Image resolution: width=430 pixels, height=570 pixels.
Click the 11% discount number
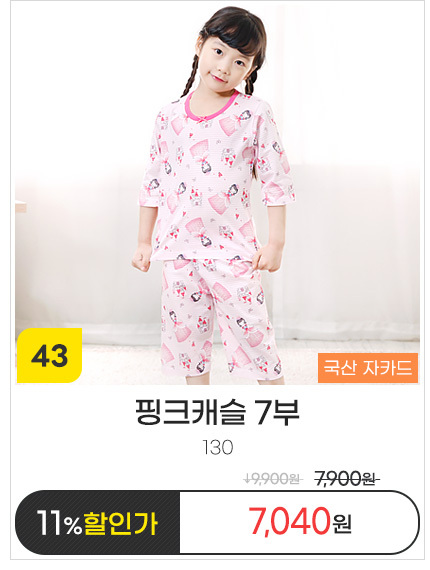click(59, 524)
